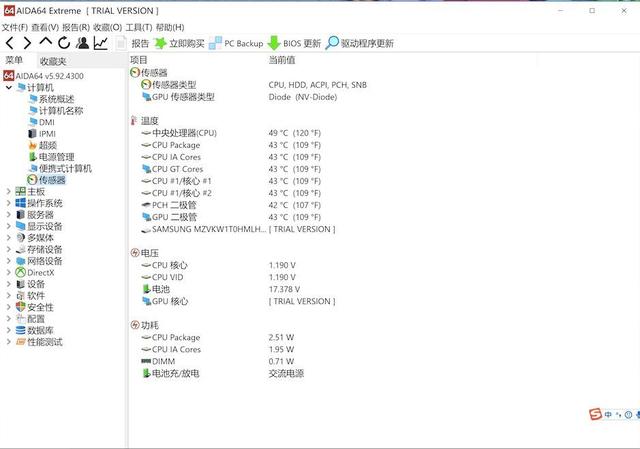The width and height of the screenshot is (640, 449).
Task: Select 传感器 in the tree
Action: click(47, 180)
